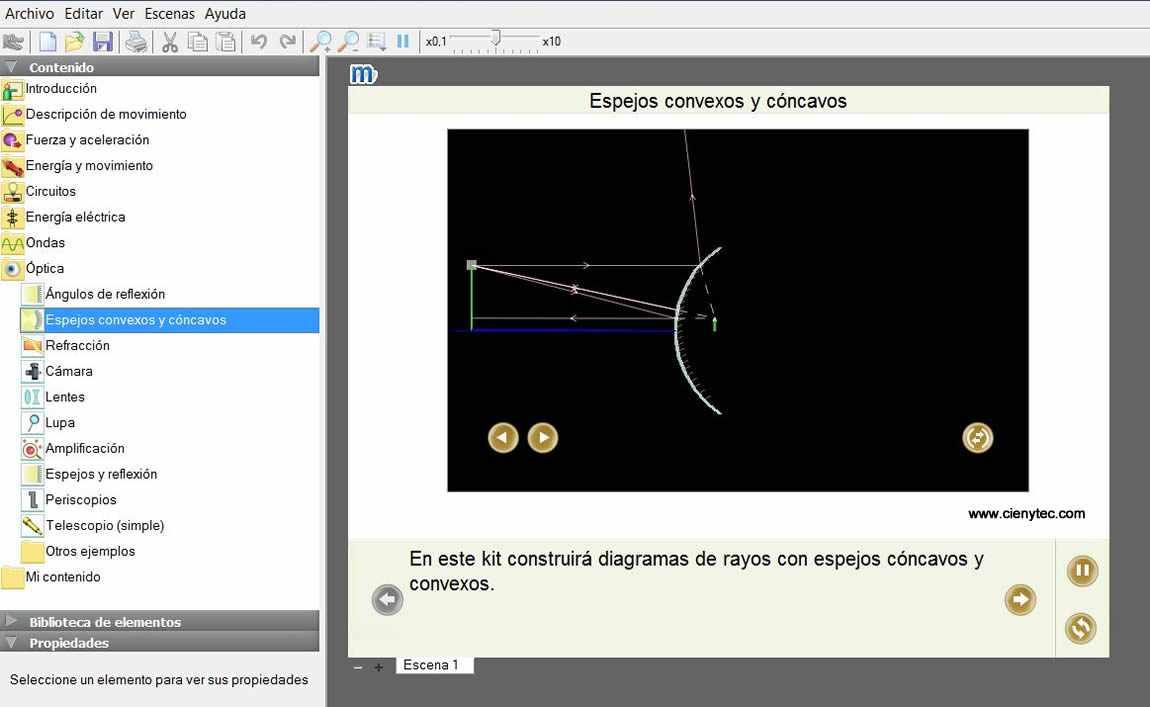Click the simulation speed slider handle
Viewport: 1150px width, 707px height.
(x=495, y=39)
